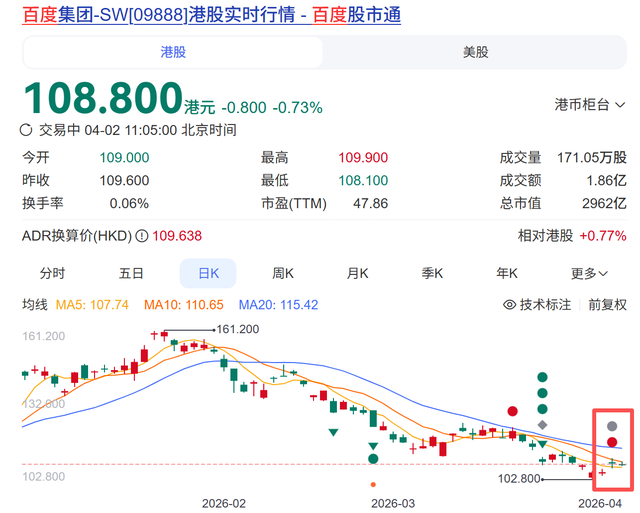This screenshot has height=513, width=640.
Task: Click the gray dot marker in red box
Action: [x=612, y=426]
